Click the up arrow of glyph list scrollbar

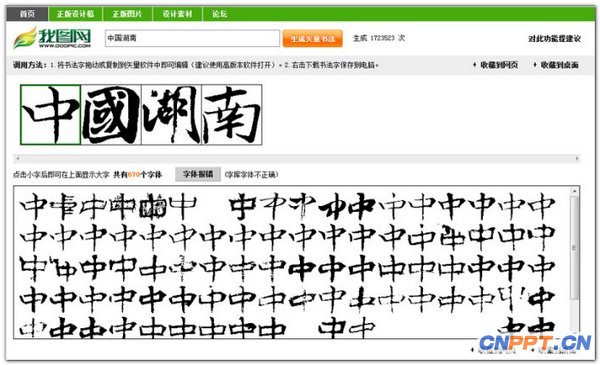click(574, 191)
